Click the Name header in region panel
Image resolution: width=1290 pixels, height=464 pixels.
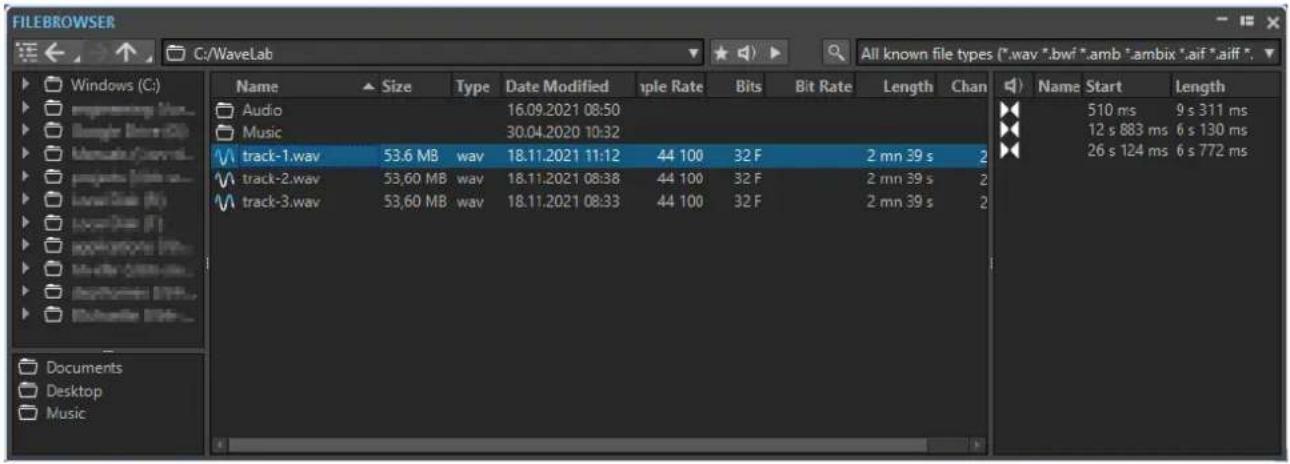[1058, 87]
